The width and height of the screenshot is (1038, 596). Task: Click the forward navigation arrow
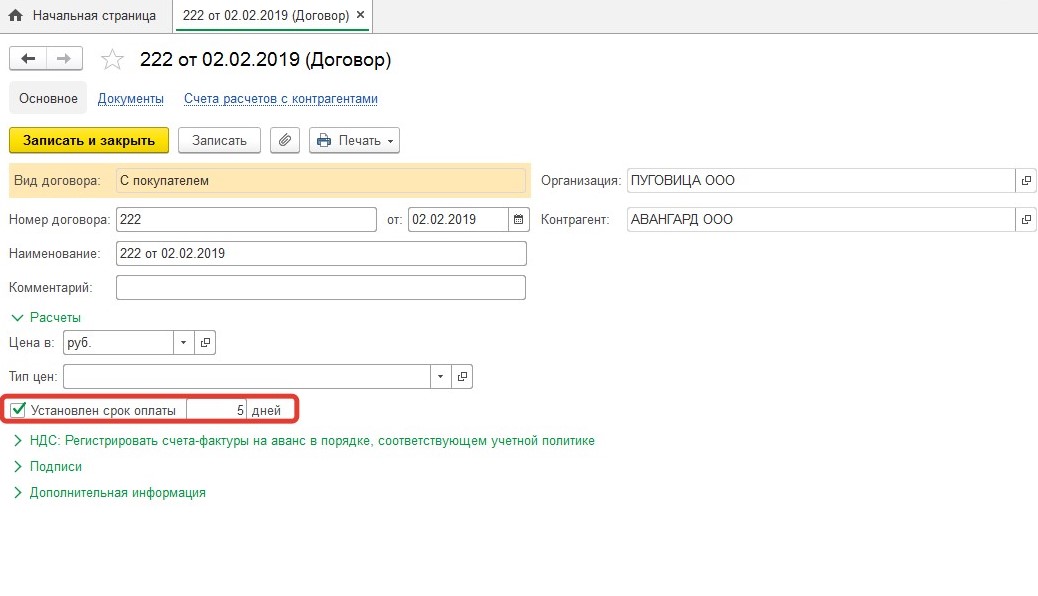coord(63,59)
